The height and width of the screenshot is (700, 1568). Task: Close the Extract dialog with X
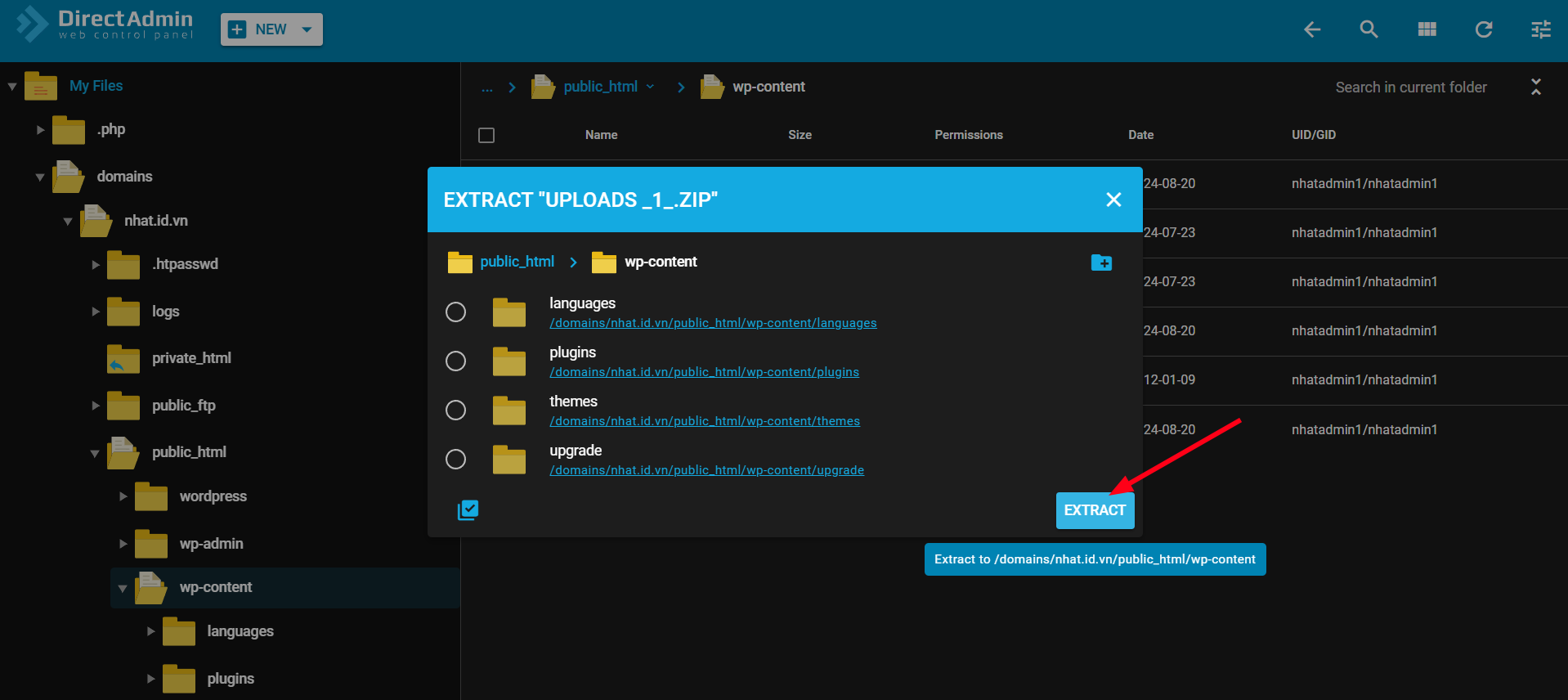point(1113,200)
